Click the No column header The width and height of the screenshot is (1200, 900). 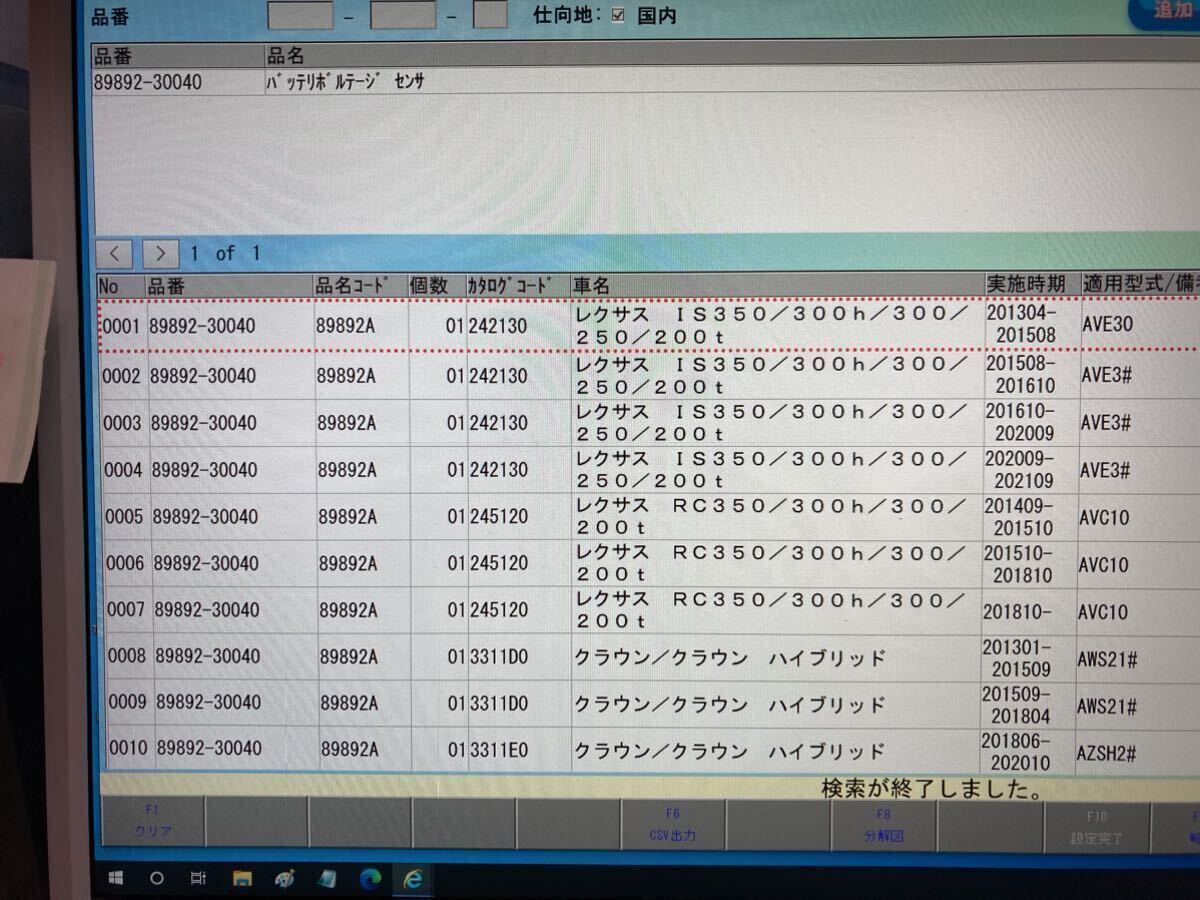click(122, 284)
